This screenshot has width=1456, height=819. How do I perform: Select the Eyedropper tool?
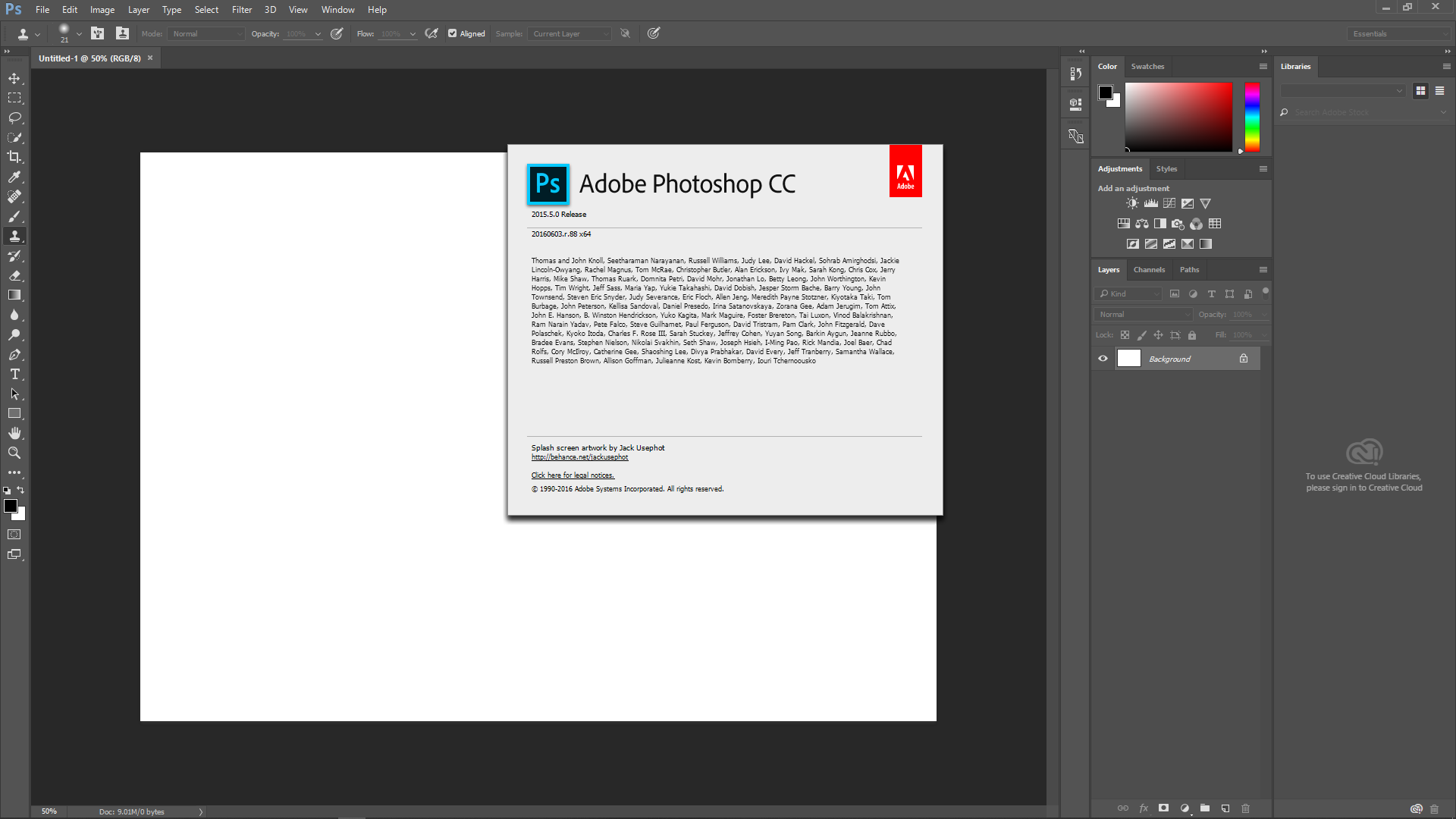click(x=14, y=177)
